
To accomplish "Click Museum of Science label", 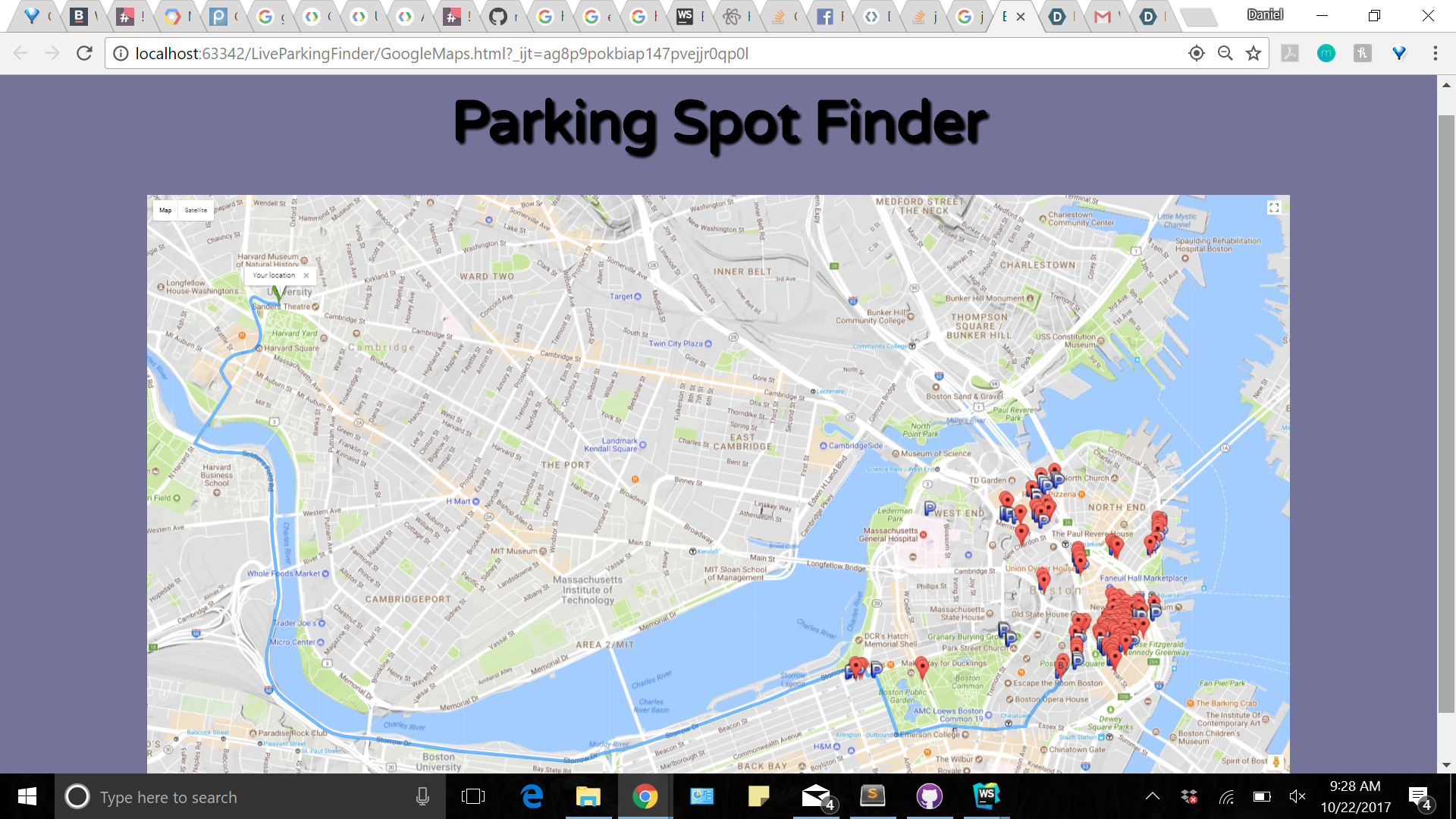I will (x=931, y=453).
